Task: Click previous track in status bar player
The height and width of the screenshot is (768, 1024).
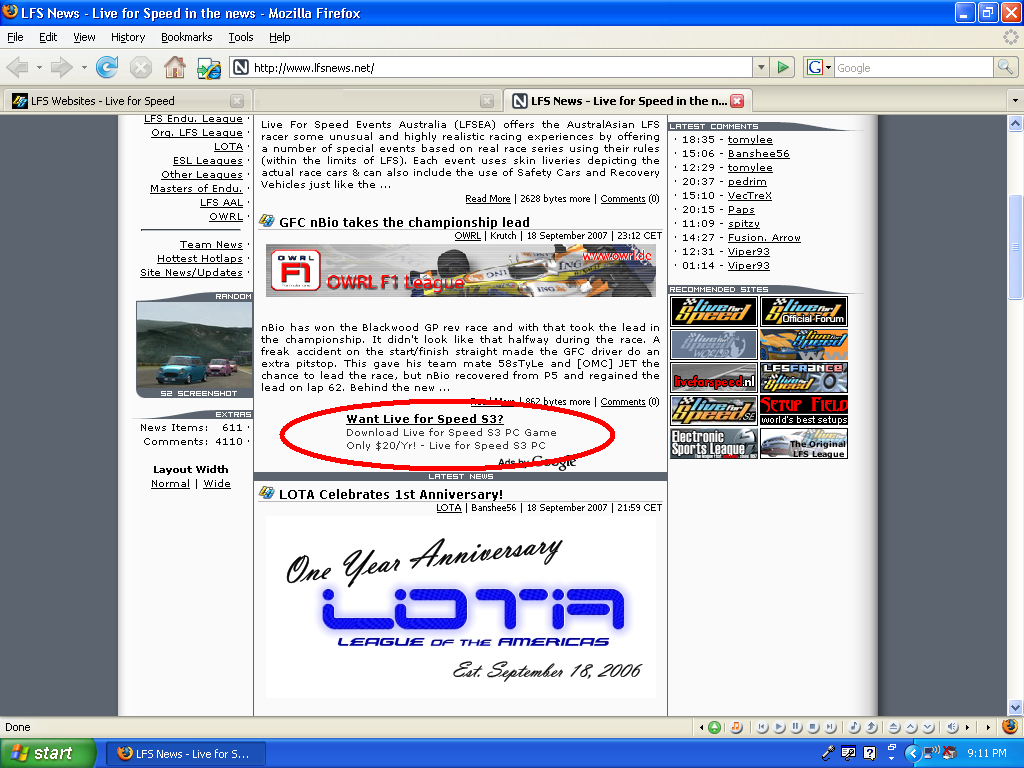Action: point(761,727)
